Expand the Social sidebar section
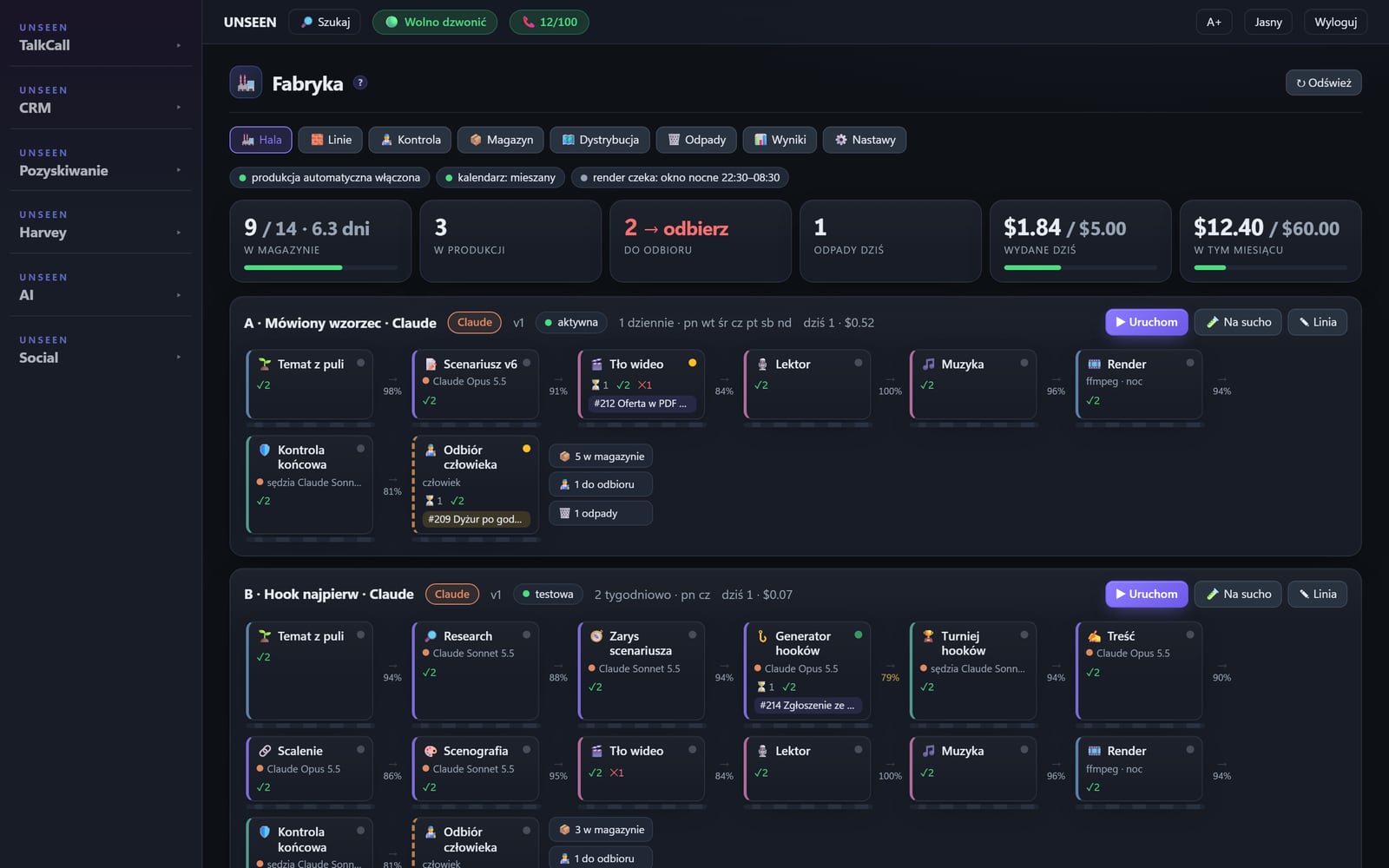Image resolution: width=1389 pixels, height=868 pixels. pos(101,350)
